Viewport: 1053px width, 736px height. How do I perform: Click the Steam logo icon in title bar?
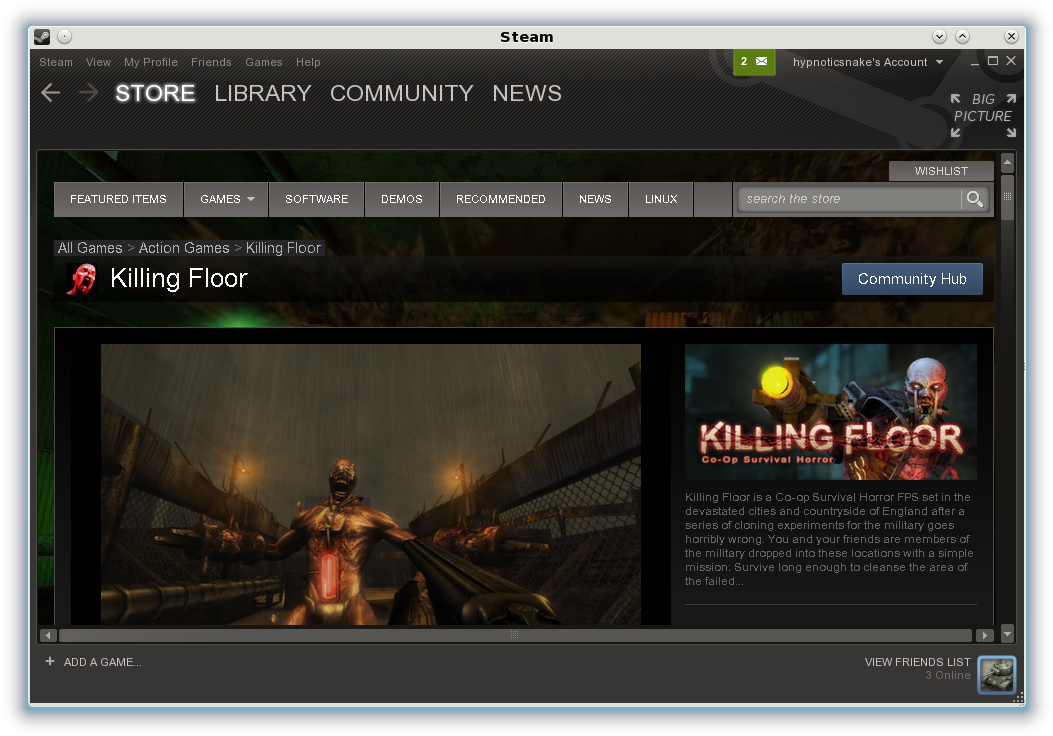point(42,36)
